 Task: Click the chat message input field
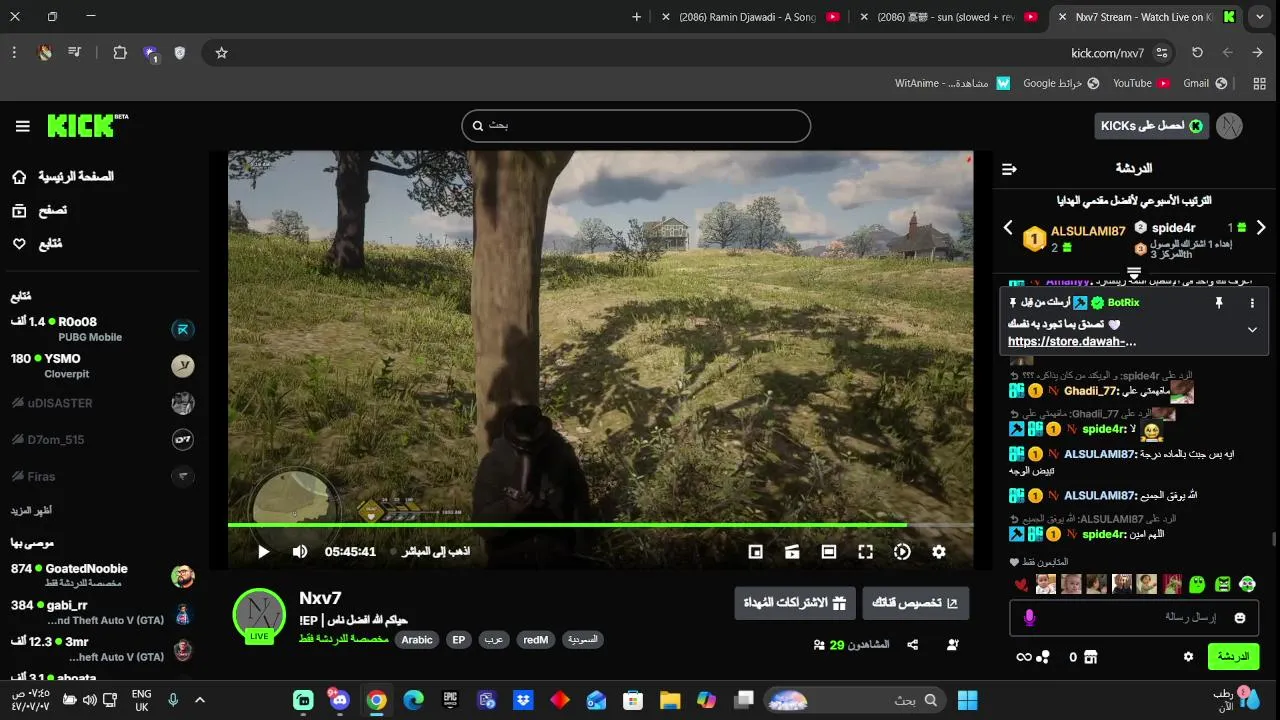pos(1134,618)
